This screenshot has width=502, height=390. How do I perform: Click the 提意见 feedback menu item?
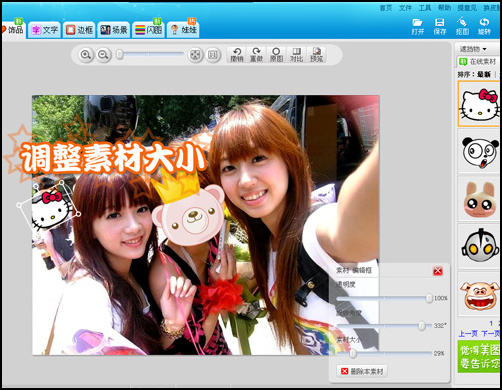pyautogui.click(x=467, y=8)
